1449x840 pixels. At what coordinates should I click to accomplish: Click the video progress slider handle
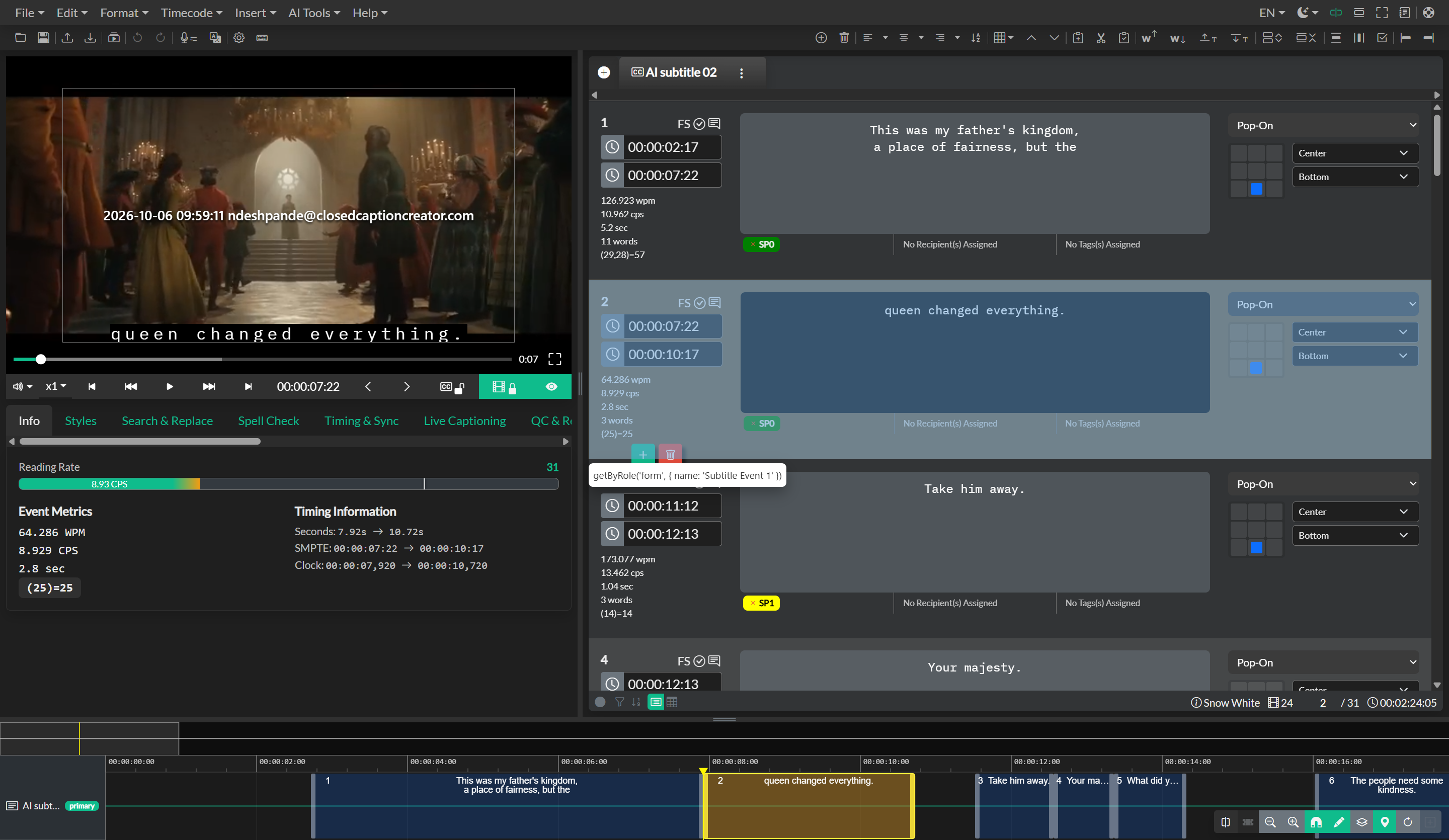(x=41, y=359)
